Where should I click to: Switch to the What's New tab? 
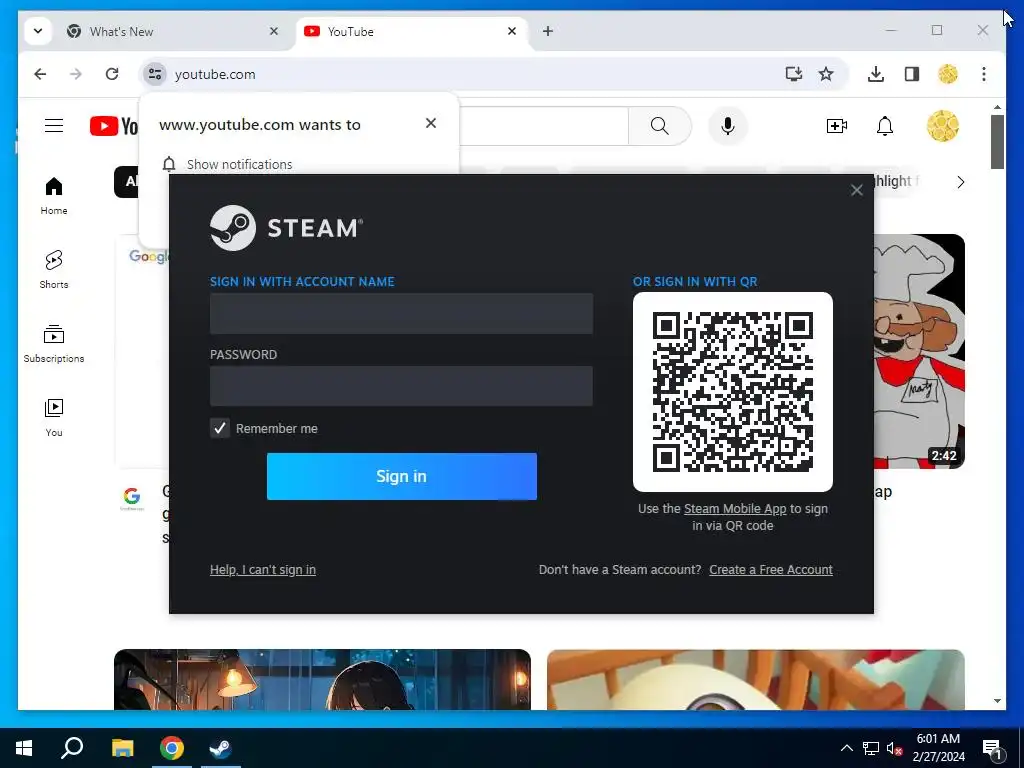(x=173, y=31)
